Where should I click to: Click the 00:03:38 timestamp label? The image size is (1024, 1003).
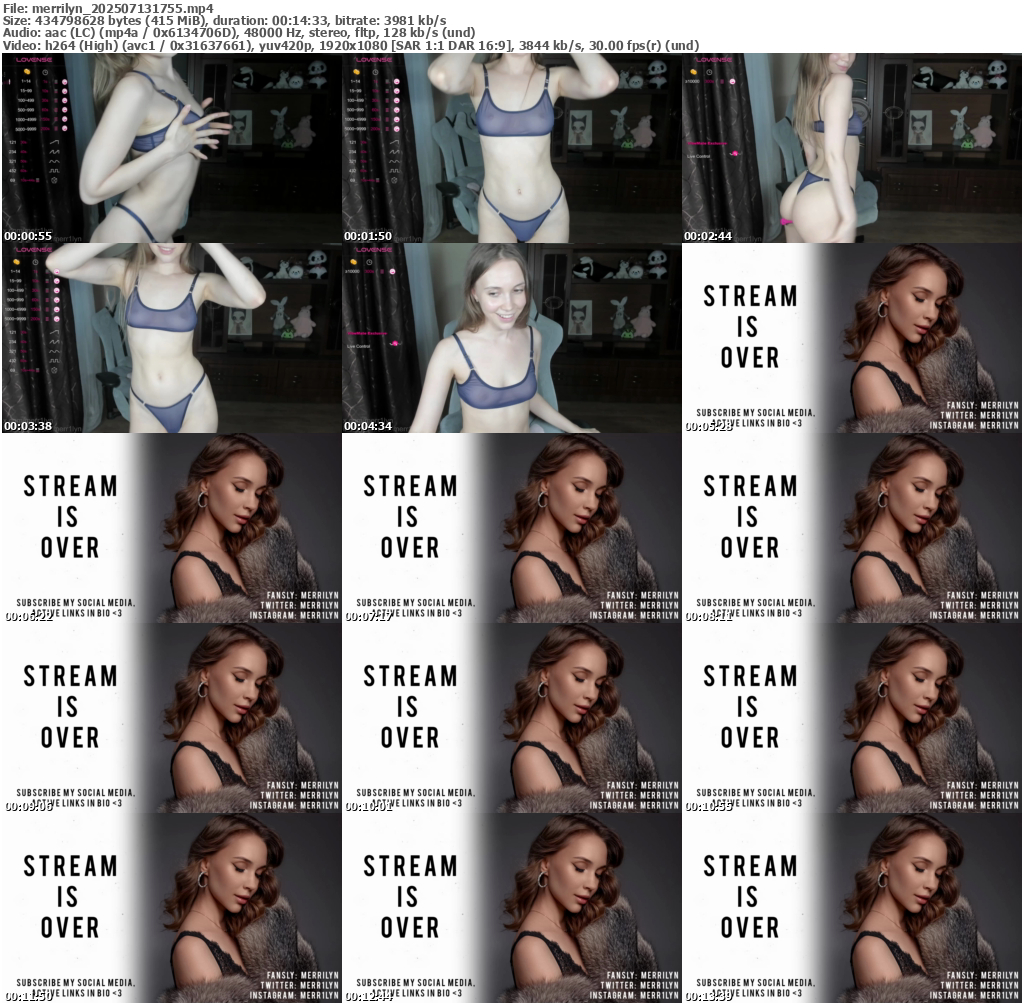pos(28,426)
